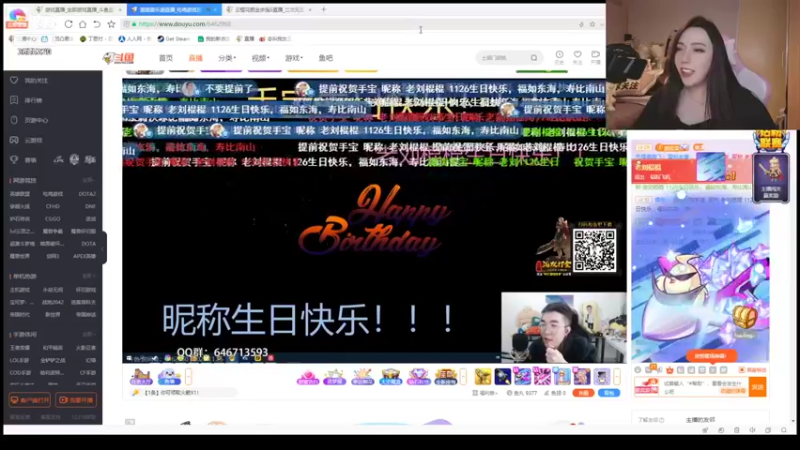Open the 鱼吧 navigation item
The height and width of the screenshot is (450, 800).
[x=326, y=58]
